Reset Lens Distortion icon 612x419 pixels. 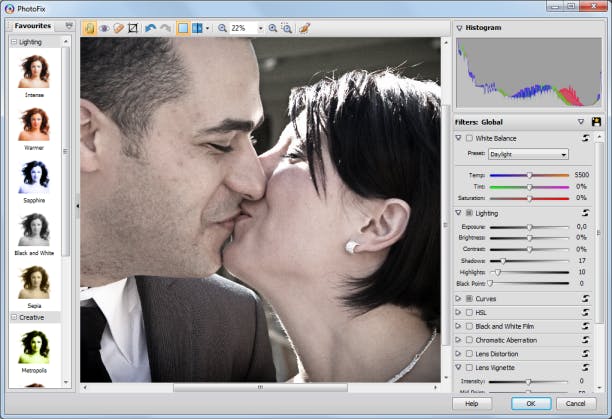tap(585, 353)
